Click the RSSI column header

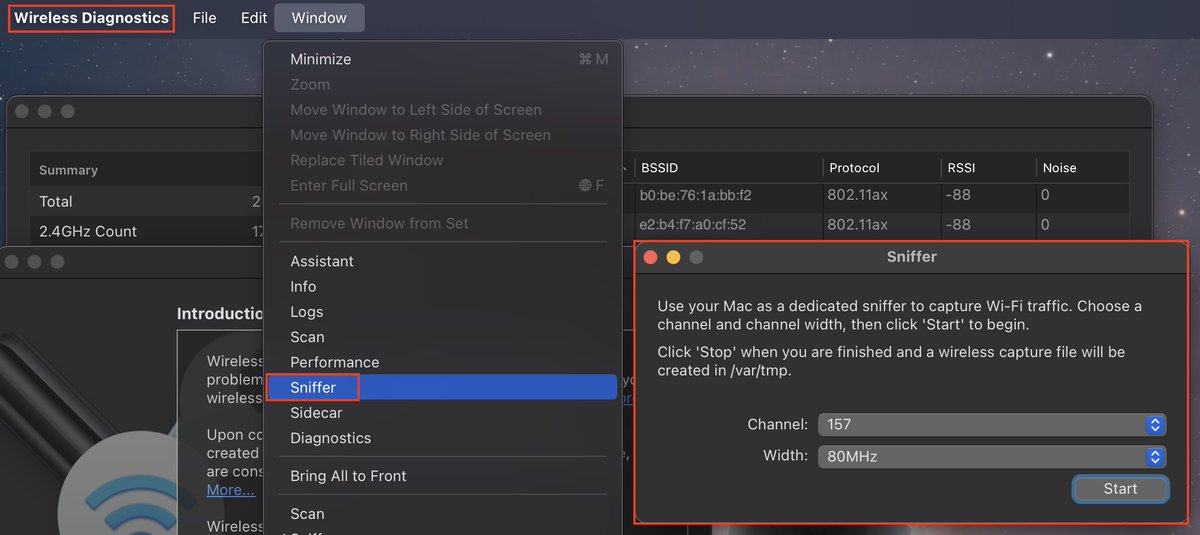pyautogui.click(x=988, y=168)
